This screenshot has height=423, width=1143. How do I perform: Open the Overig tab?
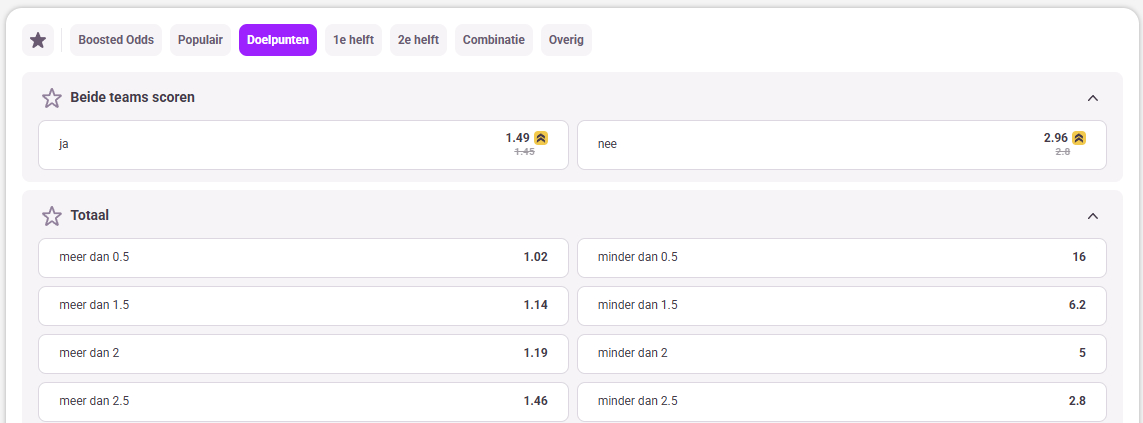(566, 40)
